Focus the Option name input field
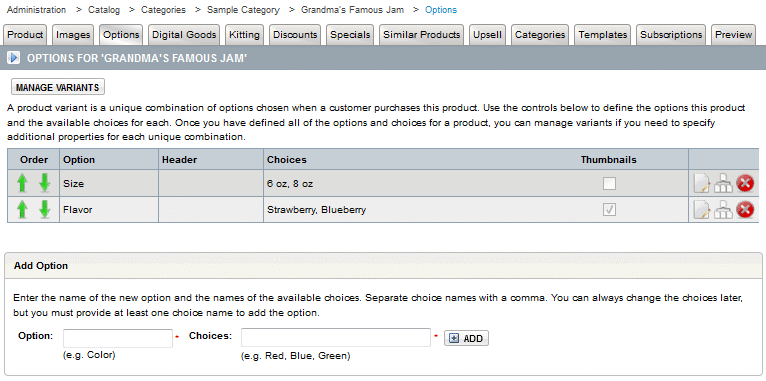 point(118,338)
